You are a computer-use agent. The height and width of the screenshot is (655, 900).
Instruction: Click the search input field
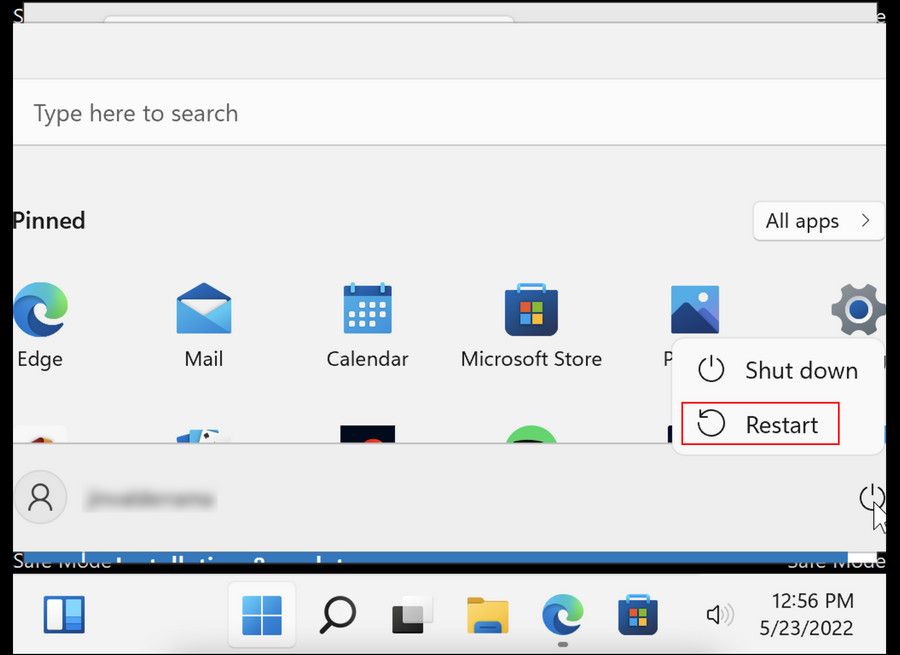coord(300,113)
